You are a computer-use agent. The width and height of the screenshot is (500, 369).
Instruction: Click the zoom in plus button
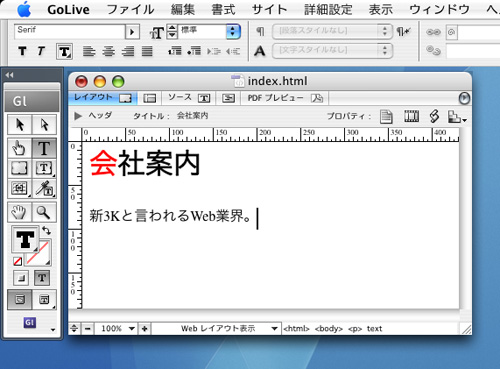click(145, 329)
